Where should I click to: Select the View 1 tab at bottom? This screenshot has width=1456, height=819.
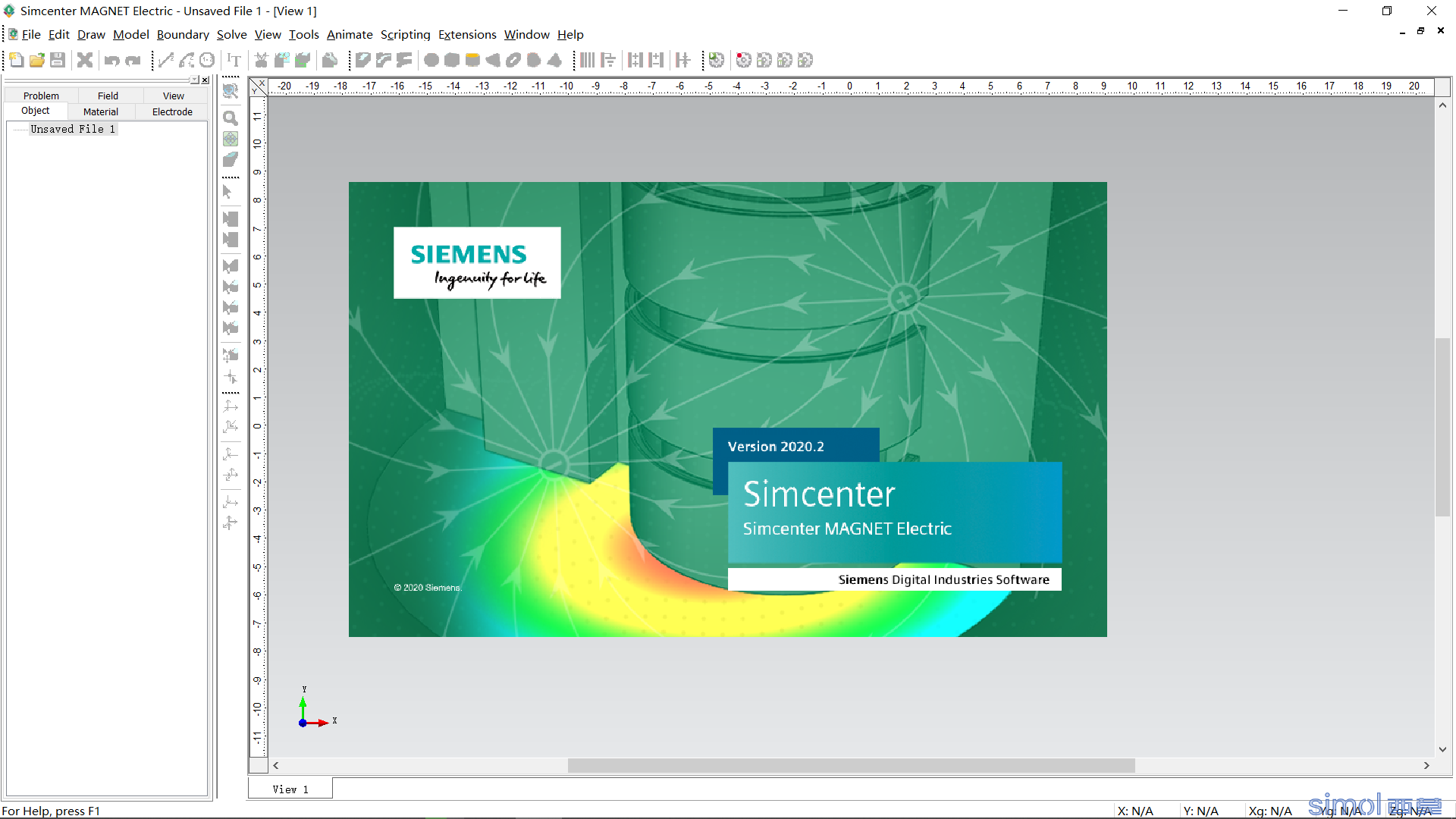(290, 789)
